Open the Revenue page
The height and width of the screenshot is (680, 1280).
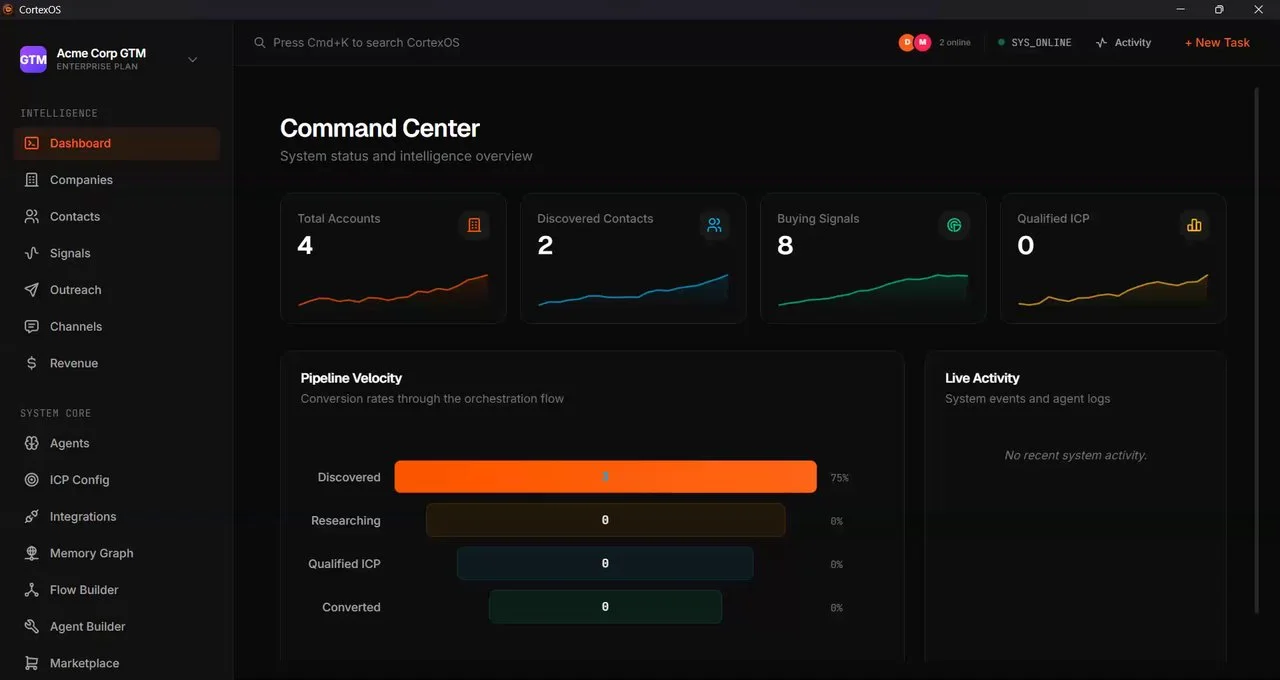(x=117, y=363)
